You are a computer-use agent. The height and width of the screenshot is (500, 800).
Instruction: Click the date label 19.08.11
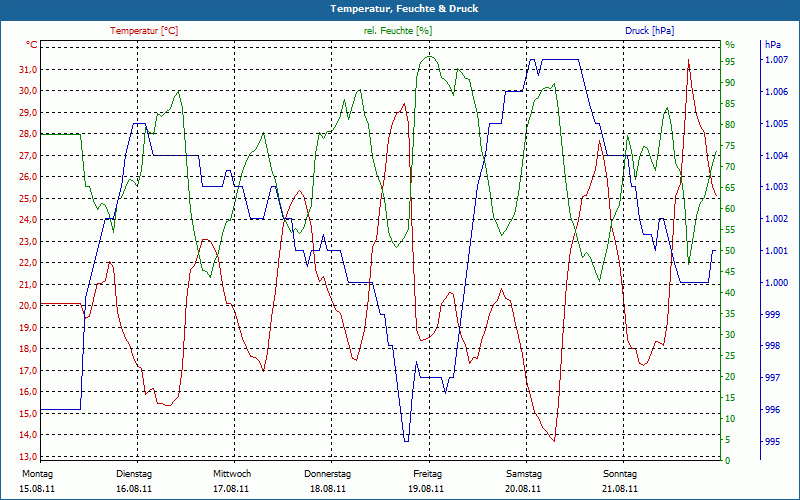426,489
